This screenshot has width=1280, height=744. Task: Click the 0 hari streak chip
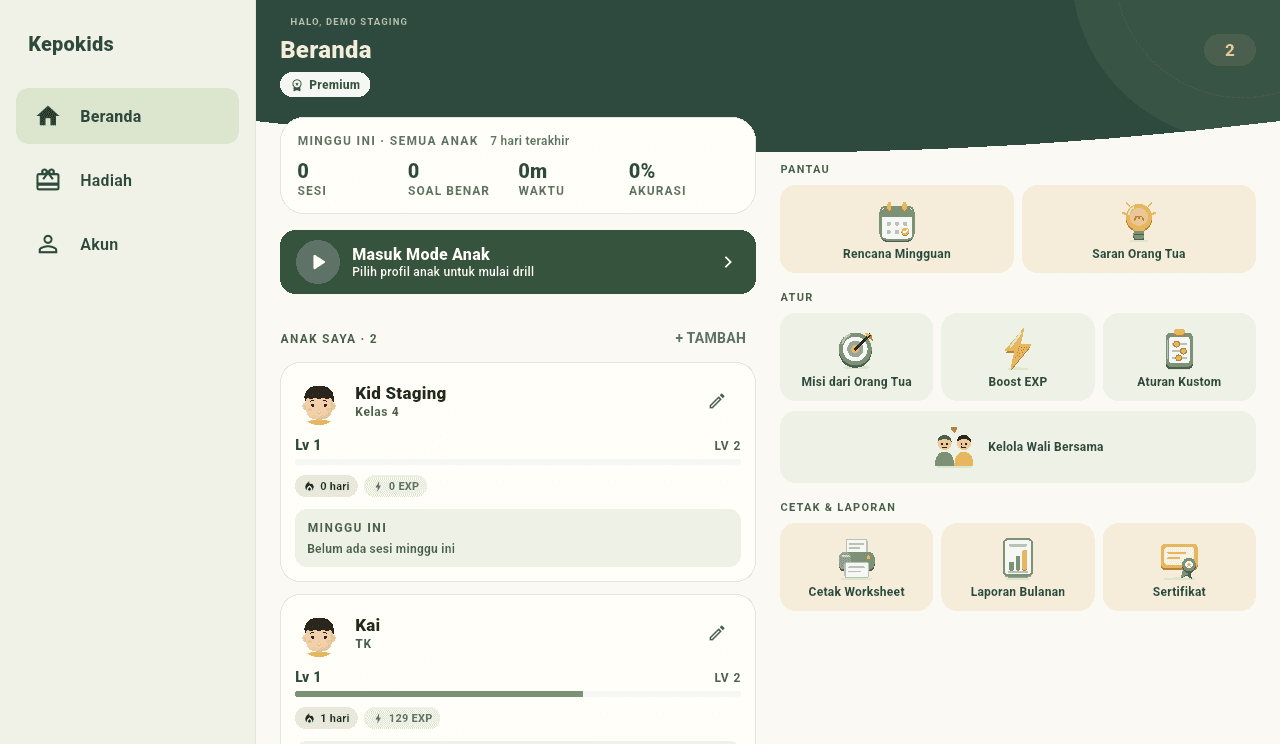[327, 486]
